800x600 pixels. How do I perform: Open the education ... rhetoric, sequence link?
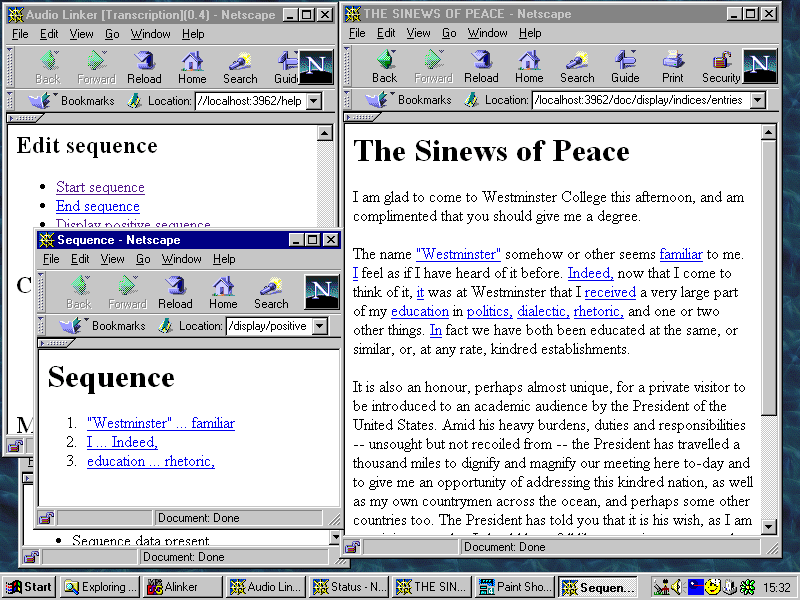(x=151, y=461)
